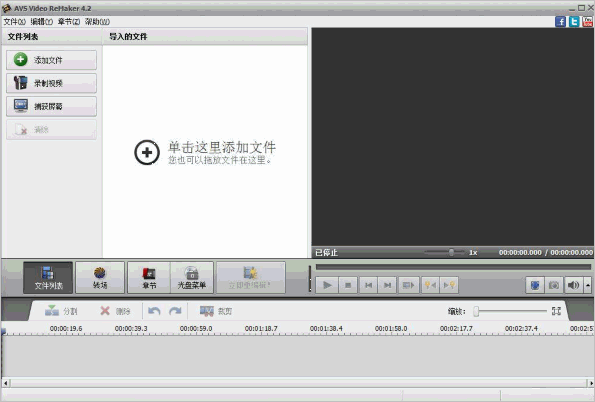This screenshot has height=402, width=595.
Task: Undo with the left curved arrow
Action: tap(154, 311)
